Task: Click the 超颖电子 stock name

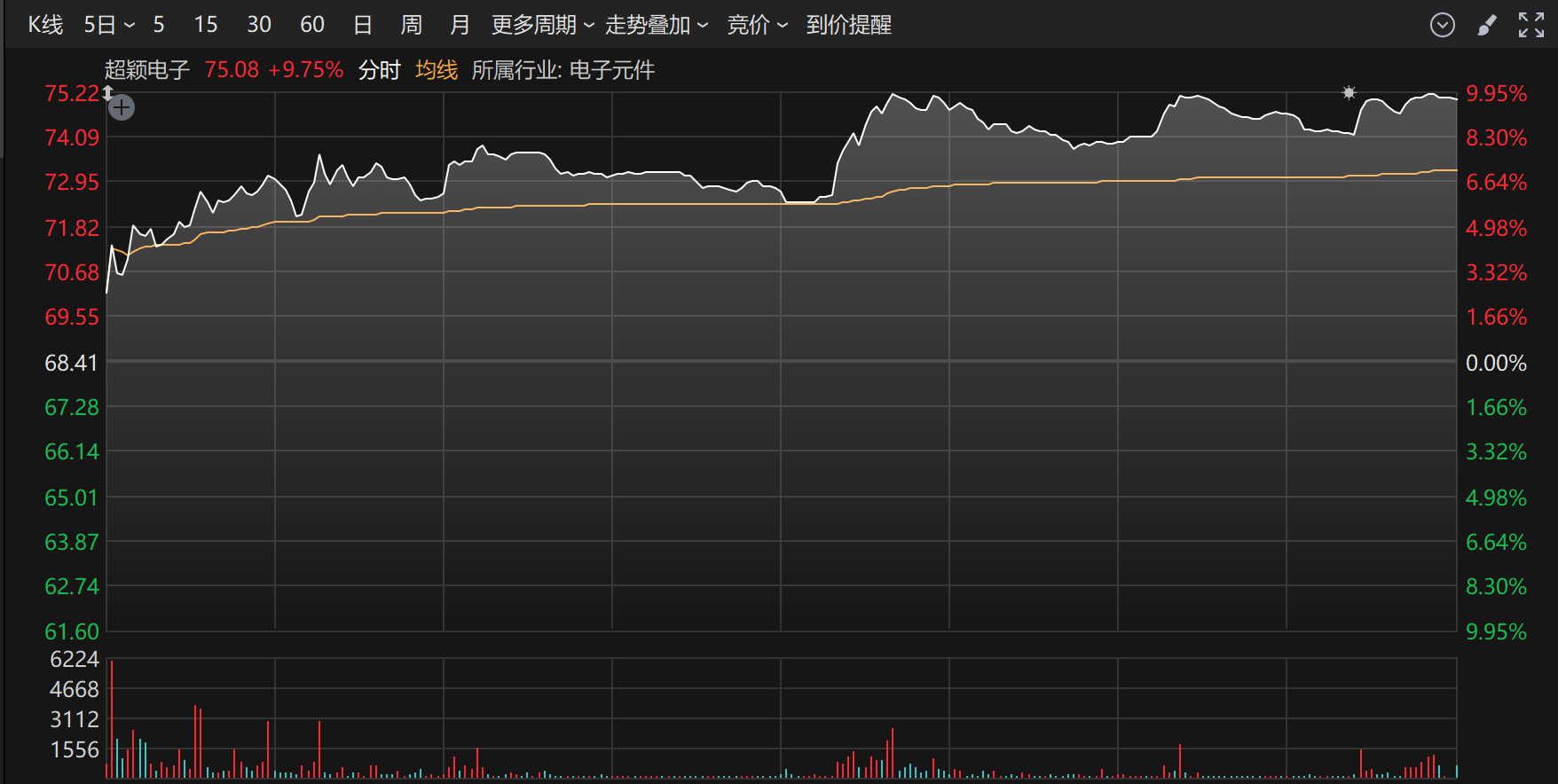Action: tap(147, 70)
